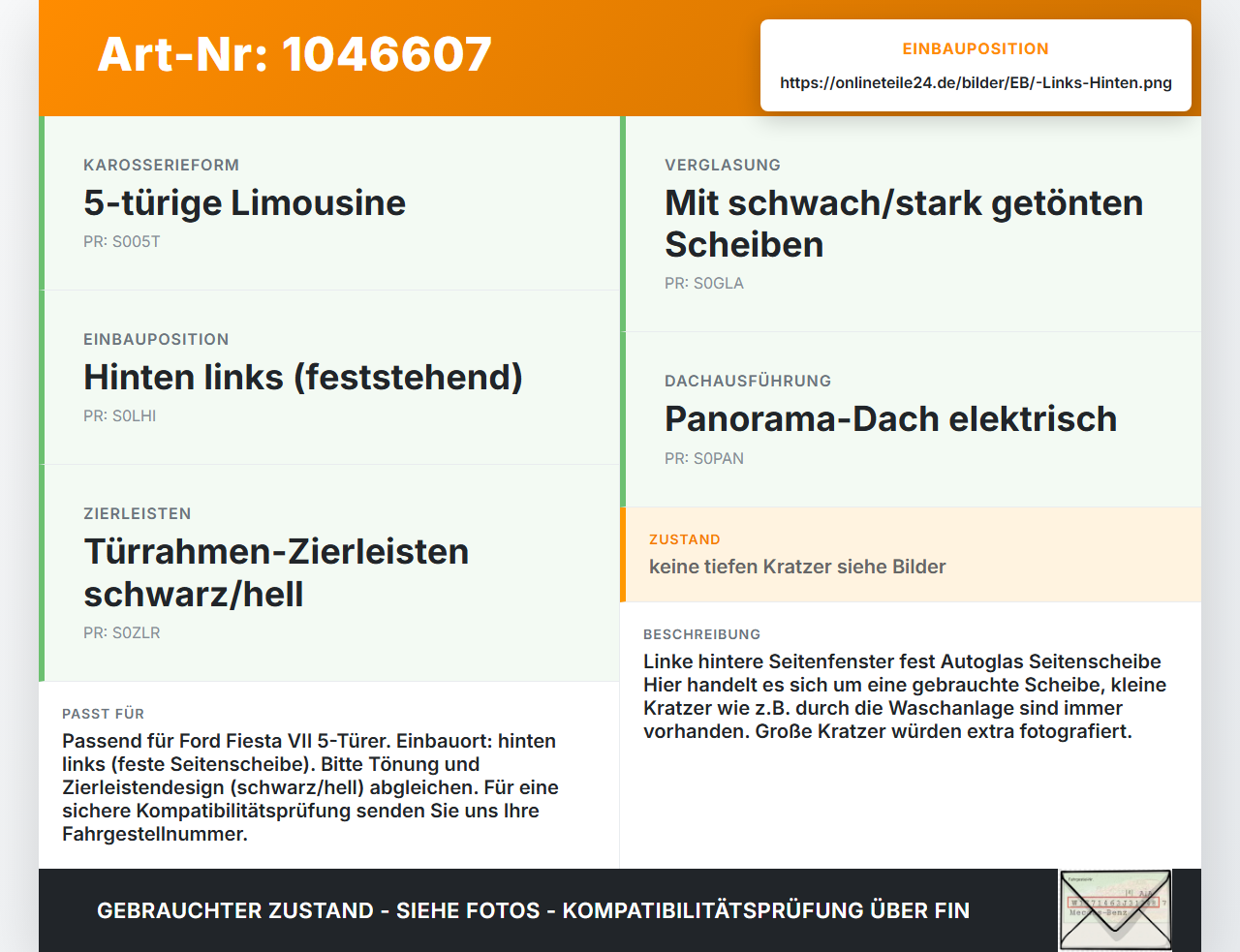This screenshot has height=952, width=1240.
Task: Click the Passt für compatibility paragraph
Action: coord(311,787)
